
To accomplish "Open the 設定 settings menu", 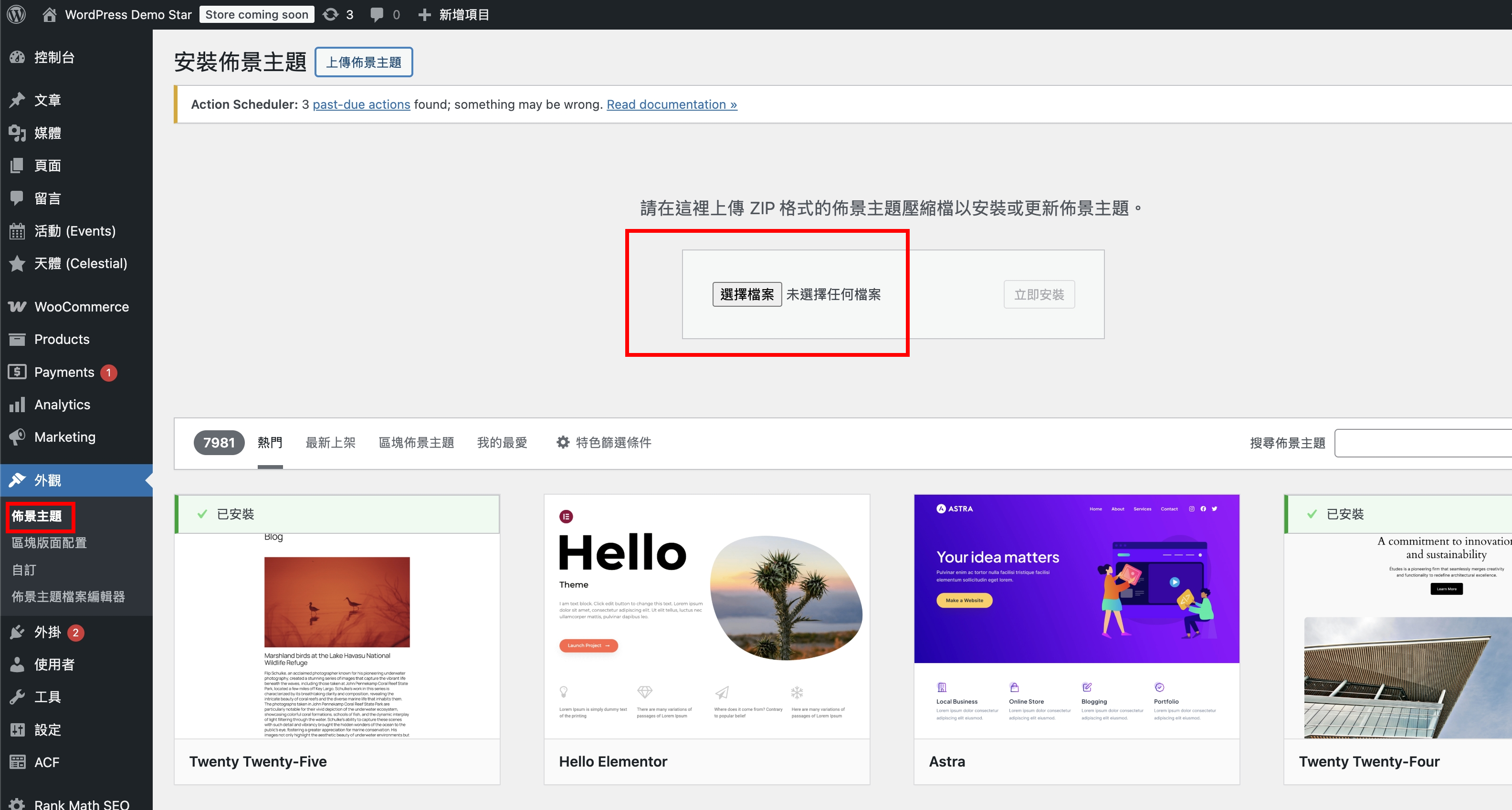I will (48, 730).
